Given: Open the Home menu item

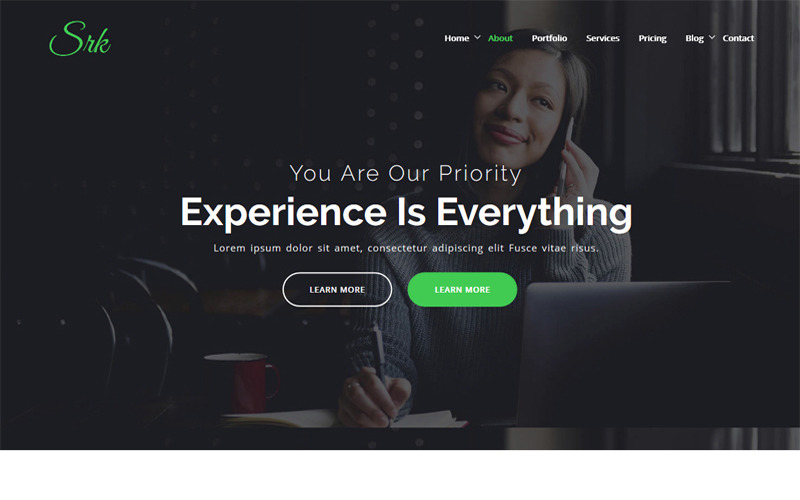Looking at the screenshot, I should click(x=456, y=38).
